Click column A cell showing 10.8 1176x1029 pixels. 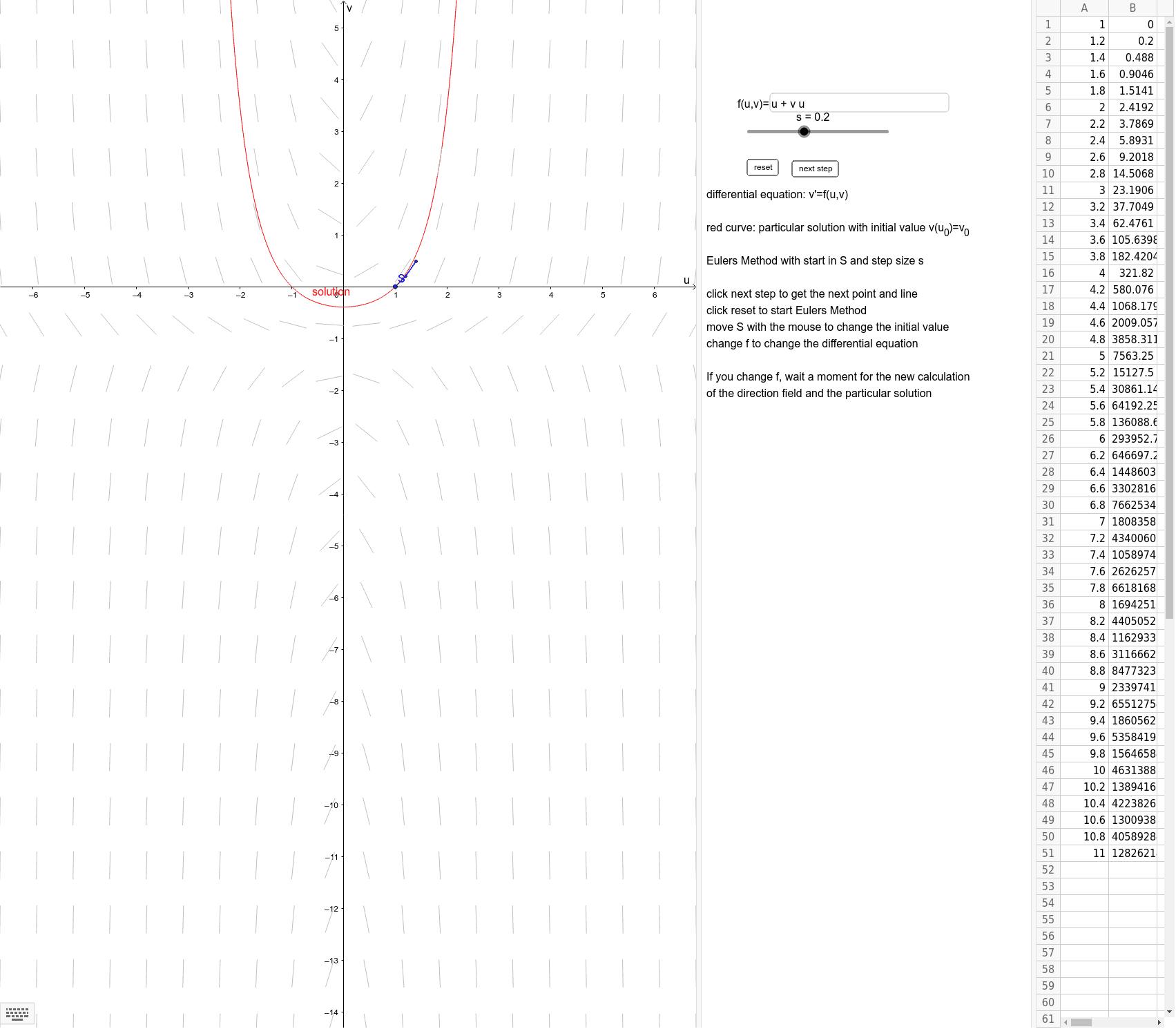(1084, 836)
